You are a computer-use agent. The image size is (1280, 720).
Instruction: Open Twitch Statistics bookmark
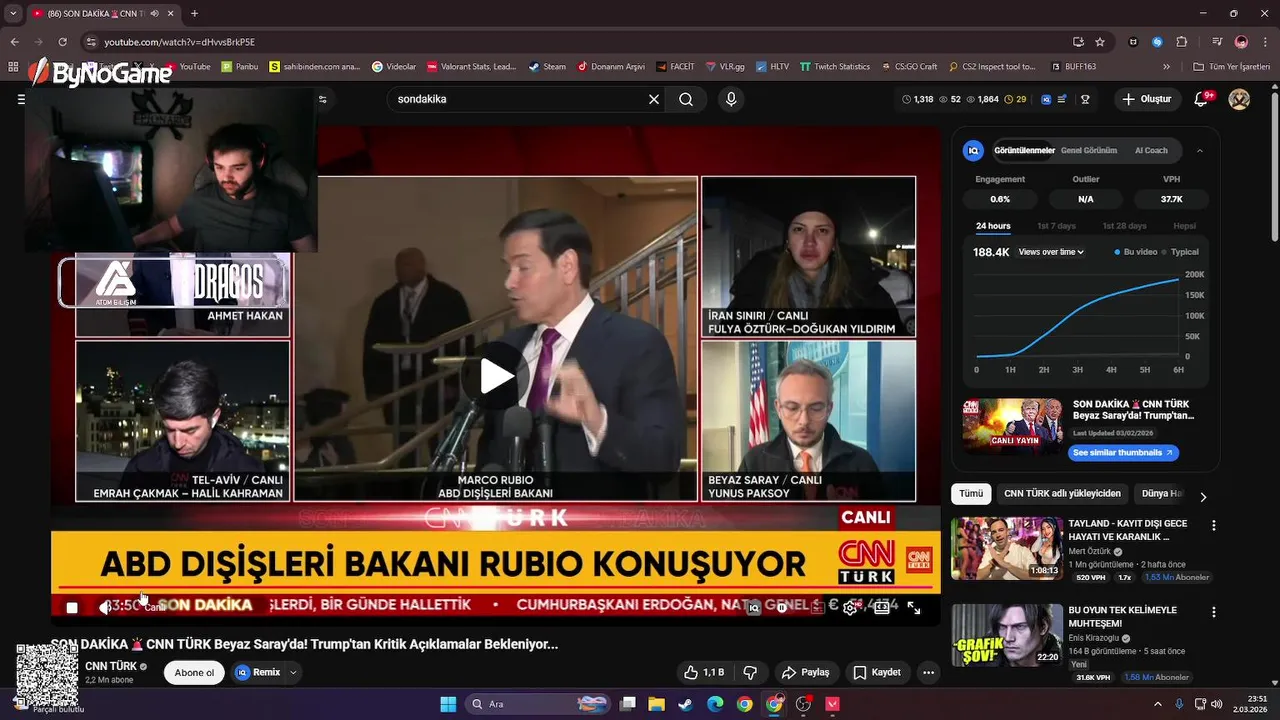(x=834, y=67)
